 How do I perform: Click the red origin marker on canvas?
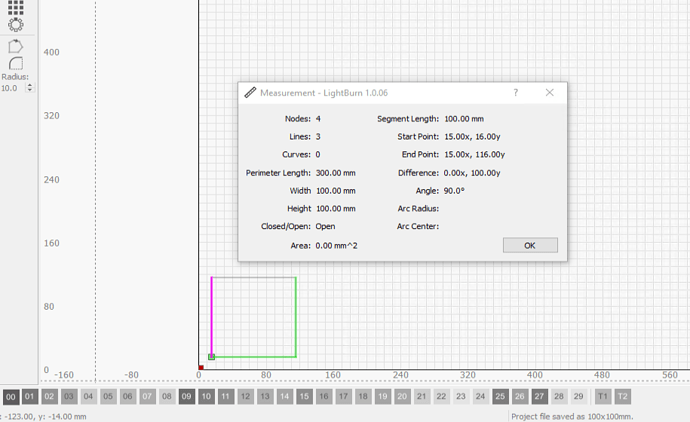click(x=201, y=367)
